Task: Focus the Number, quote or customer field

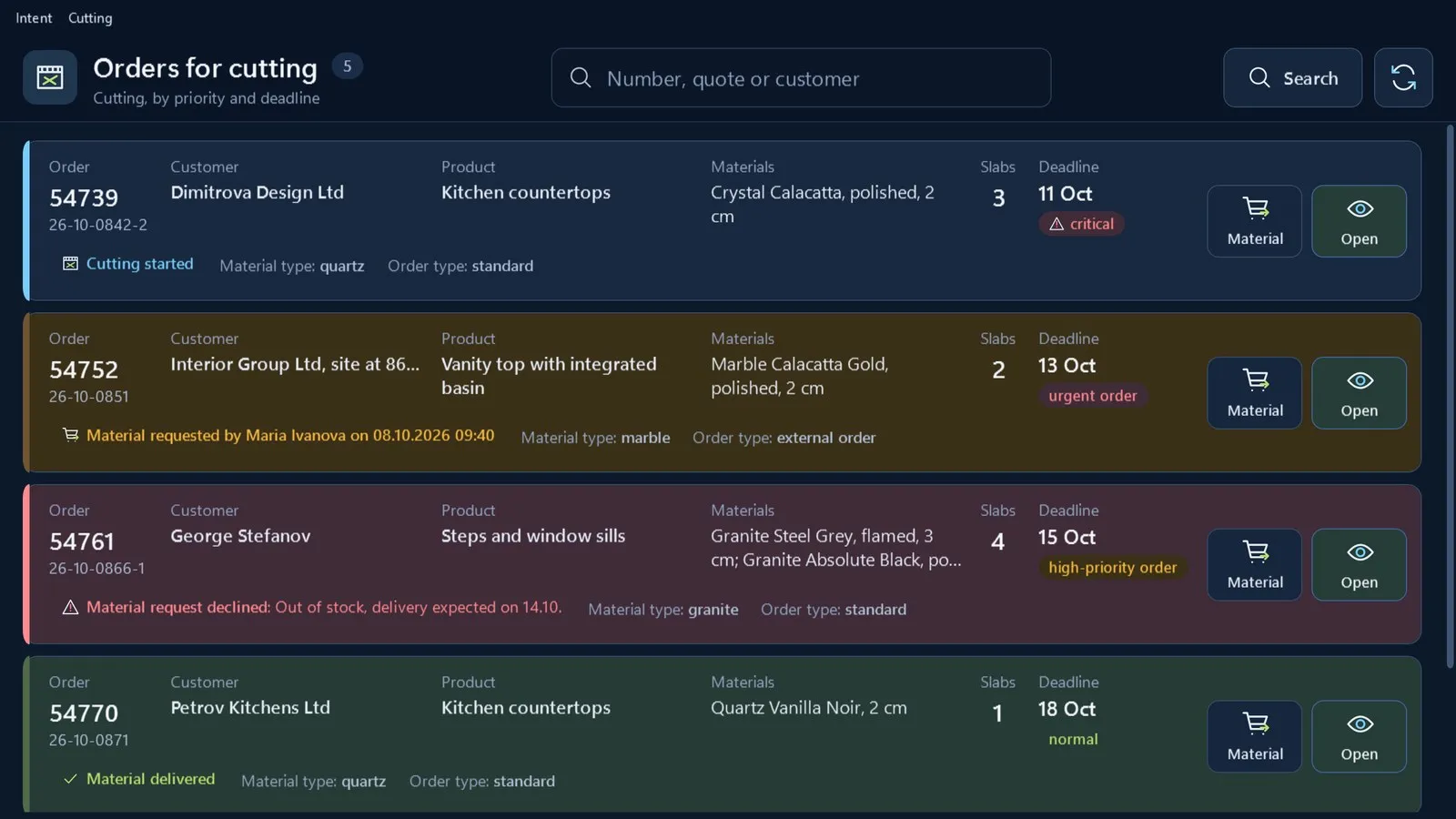Action: [801, 77]
